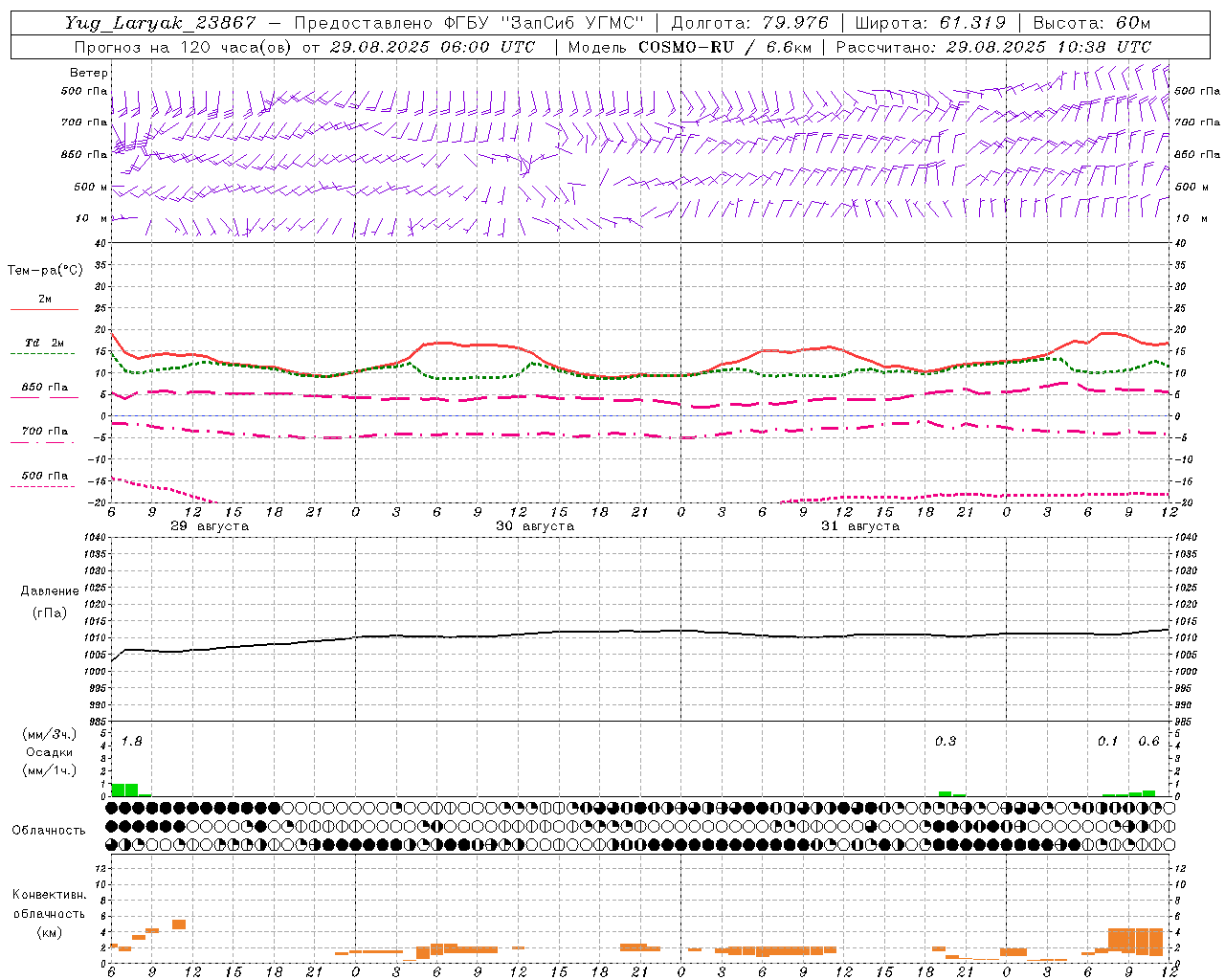Select the date label 31 августа
Image resolution: width=1225 pixels, height=980 pixels.
point(860,526)
